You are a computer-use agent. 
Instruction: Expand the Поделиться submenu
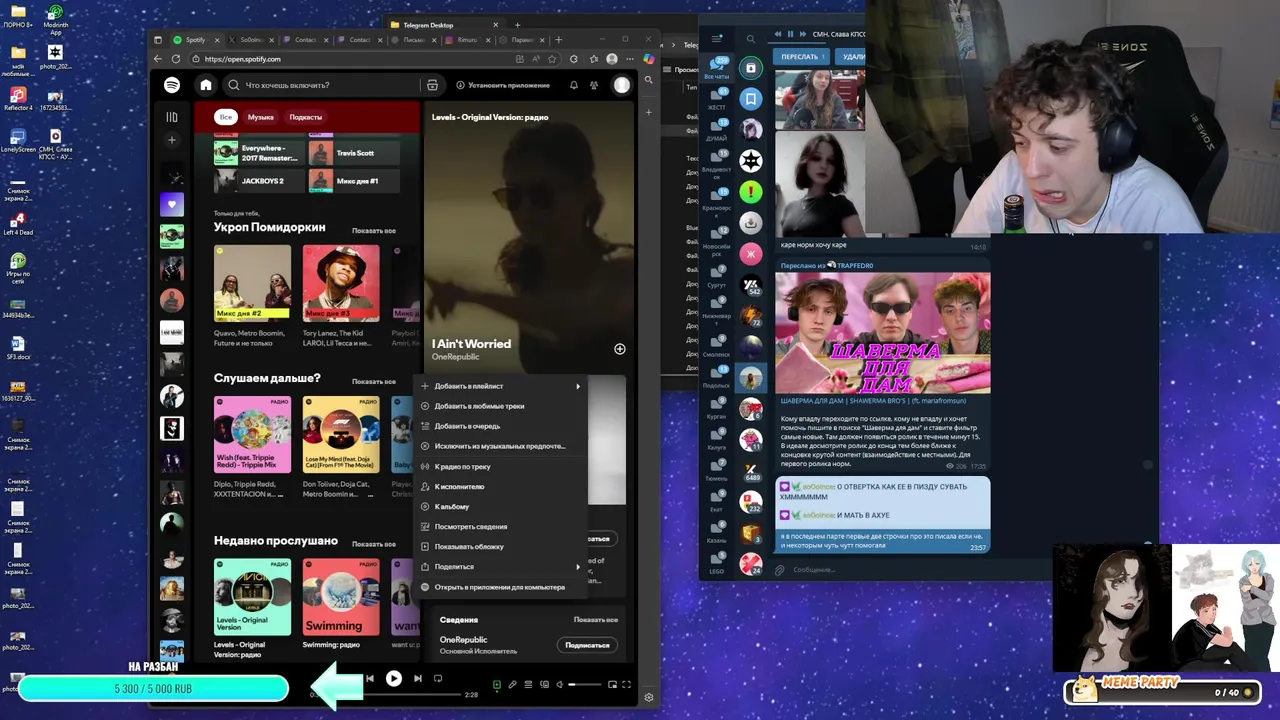coord(500,566)
